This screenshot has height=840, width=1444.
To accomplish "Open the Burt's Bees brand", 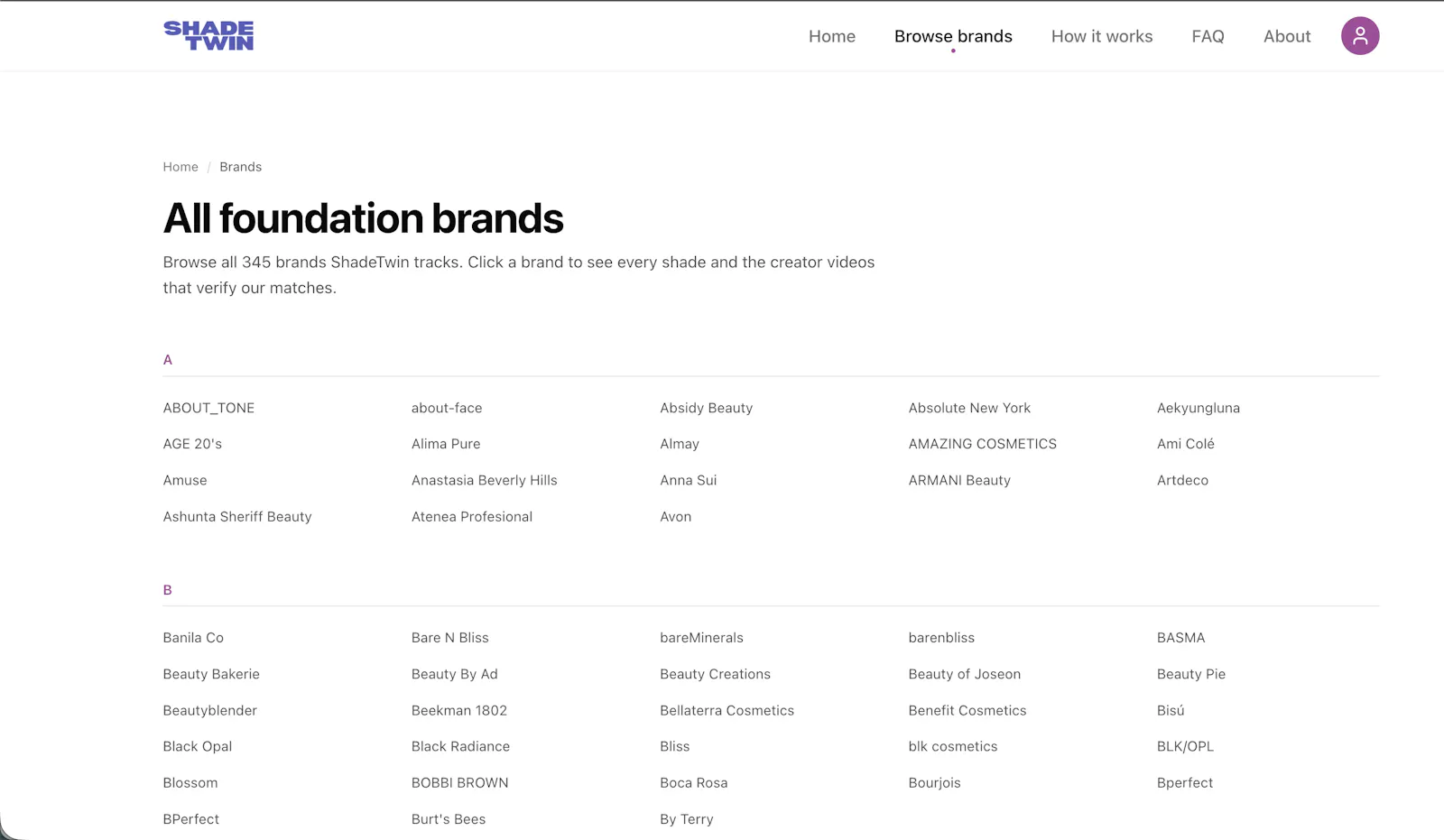I will point(449,819).
